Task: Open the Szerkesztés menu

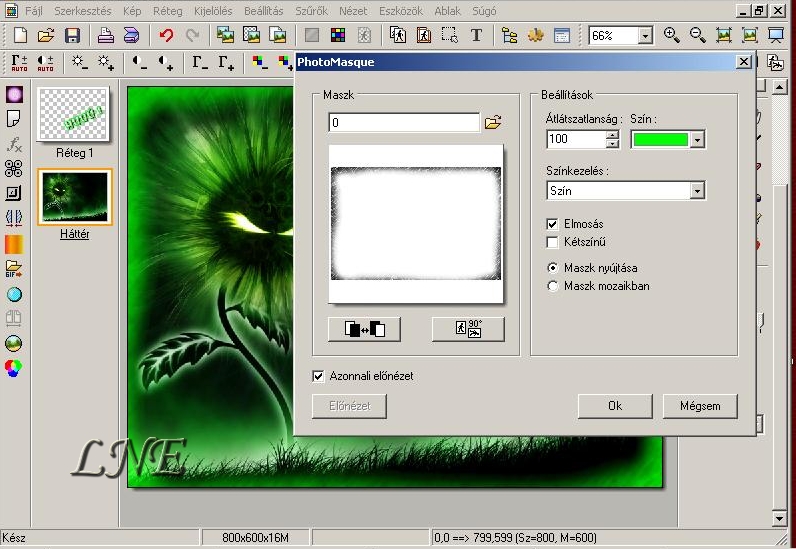Action: (83, 11)
